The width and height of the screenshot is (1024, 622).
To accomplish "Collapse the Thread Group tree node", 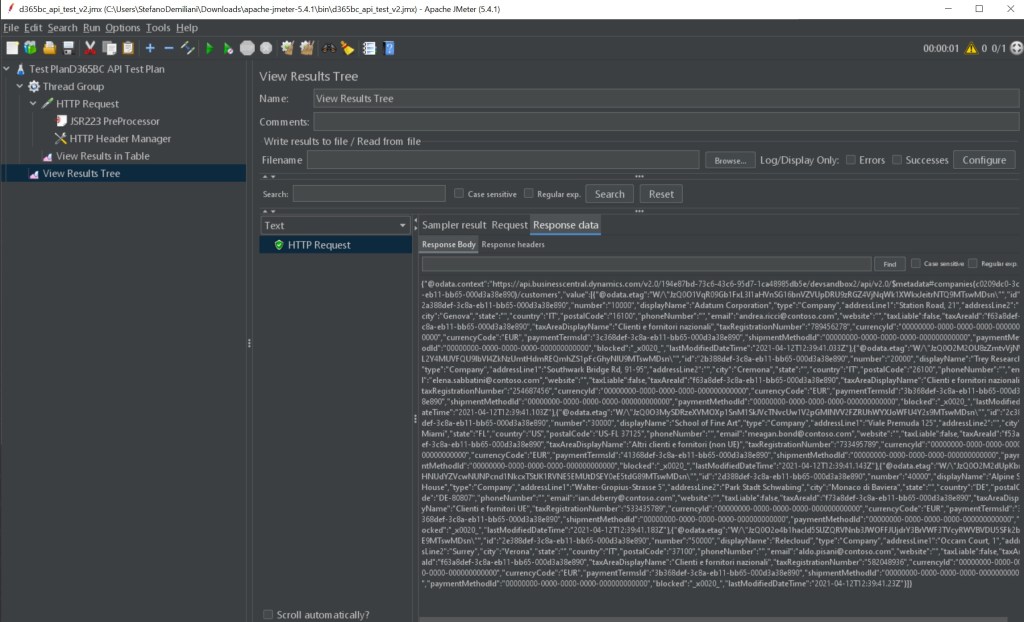I will tap(20, 86).
